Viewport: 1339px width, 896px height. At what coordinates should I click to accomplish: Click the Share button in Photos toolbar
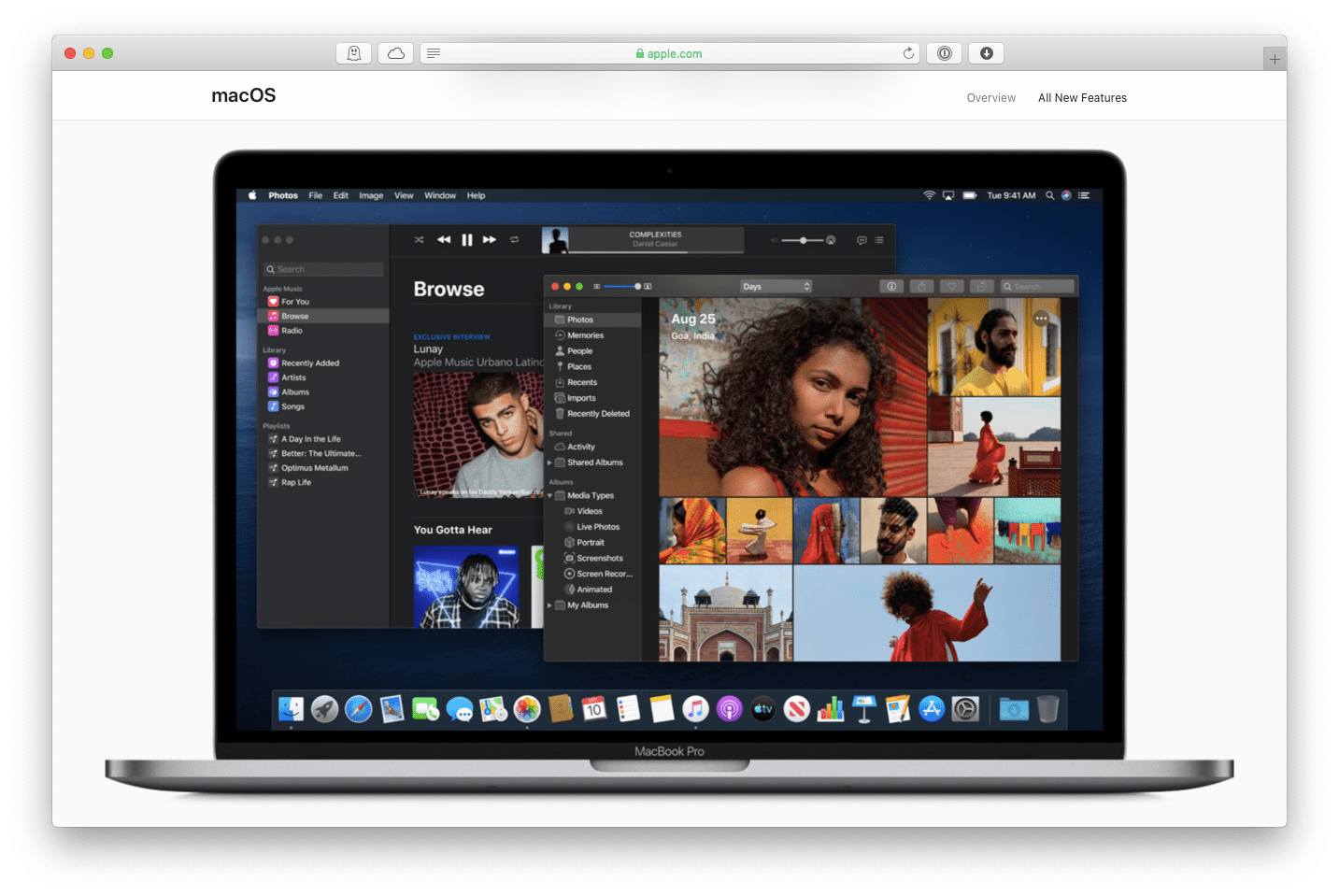(x=921, y=287)
